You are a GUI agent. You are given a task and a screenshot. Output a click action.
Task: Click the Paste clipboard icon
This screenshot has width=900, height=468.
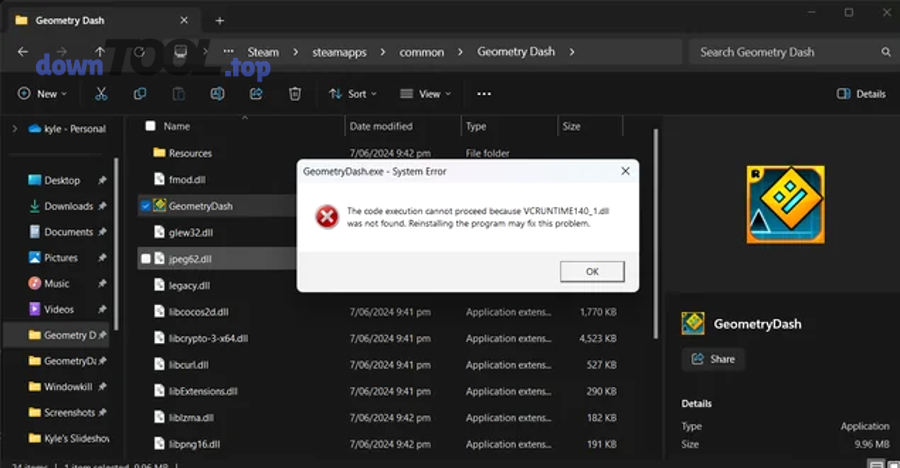click(179, 94)
